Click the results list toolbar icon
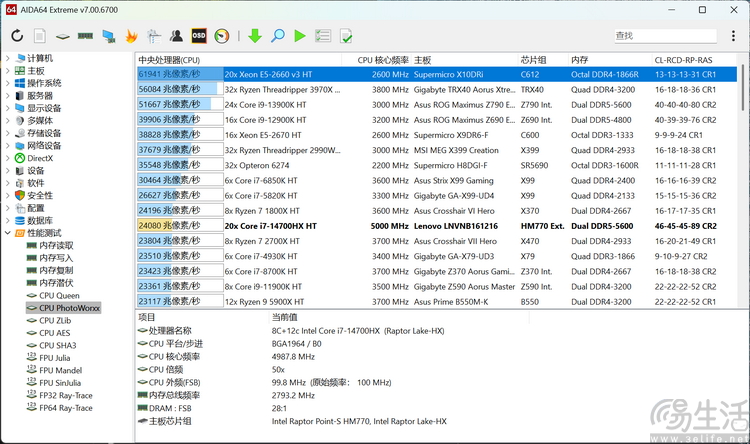 tap(323, 36)
